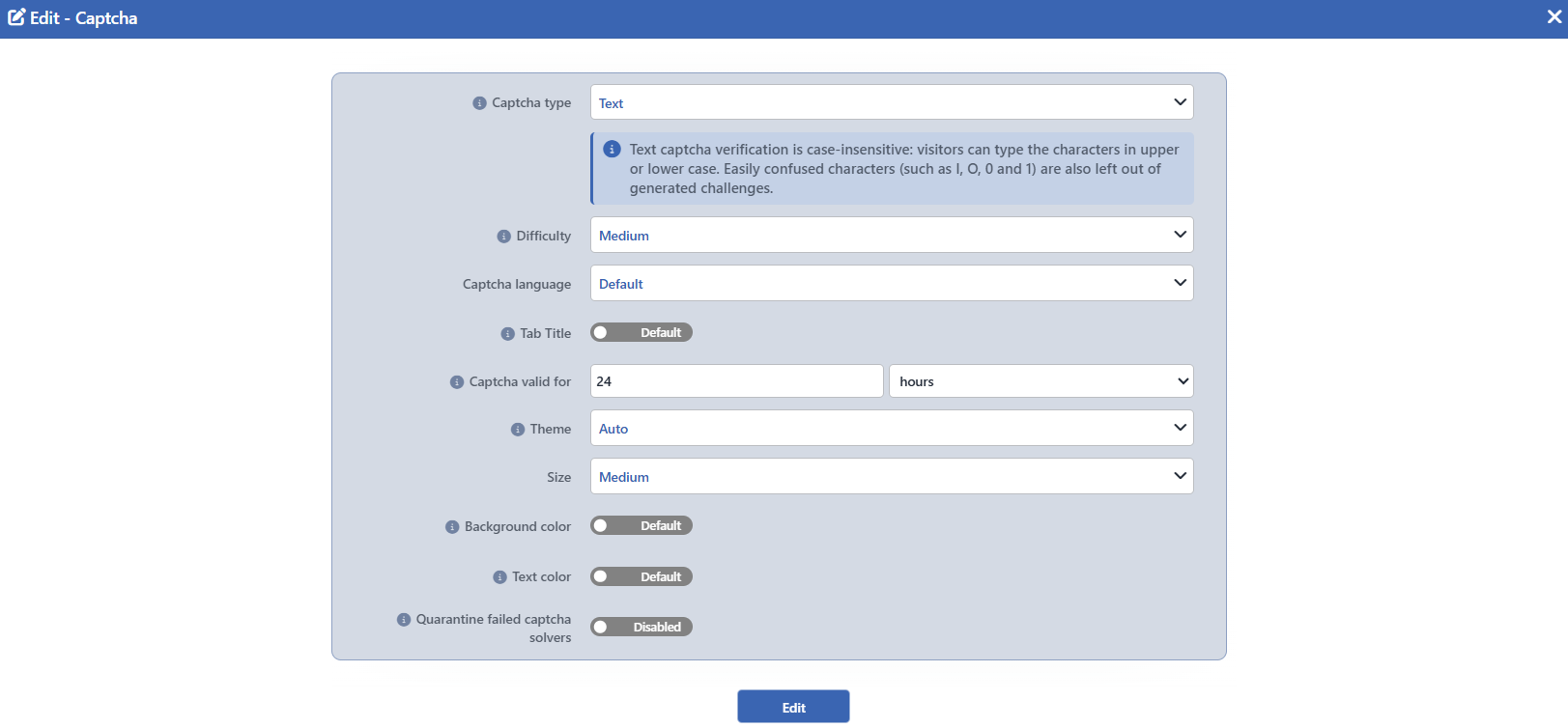The height and width of the screenshot is (728, 1568).
Task: Toggle the Tab Title Default switch
Action: pos(641,332)
